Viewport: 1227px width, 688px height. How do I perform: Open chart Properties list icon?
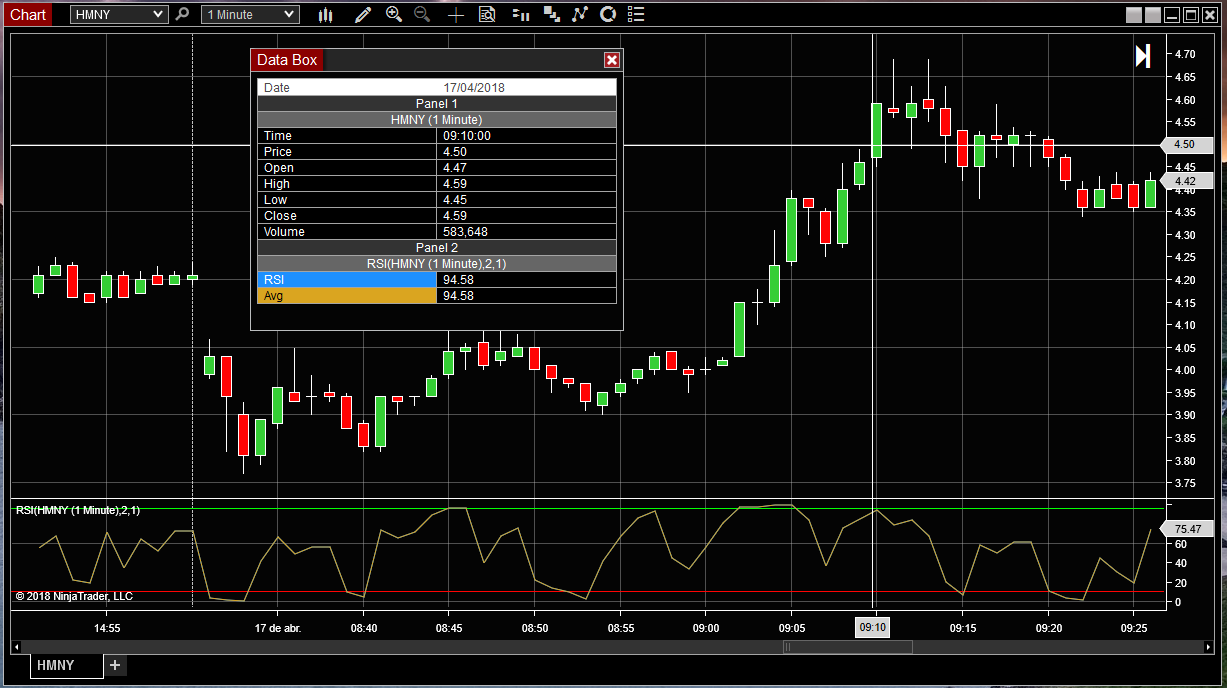click(636, 14)
